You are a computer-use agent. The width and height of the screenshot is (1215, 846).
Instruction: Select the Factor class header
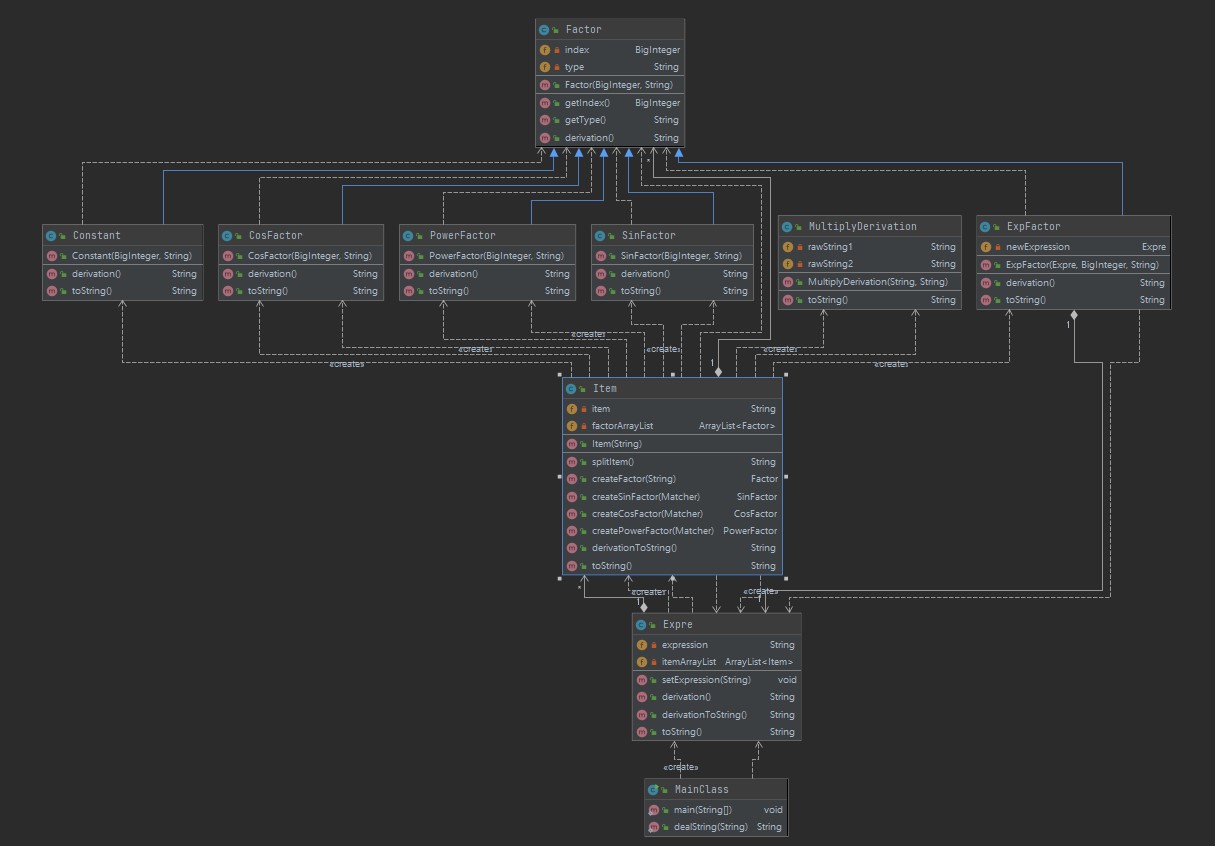coord(610,30)
